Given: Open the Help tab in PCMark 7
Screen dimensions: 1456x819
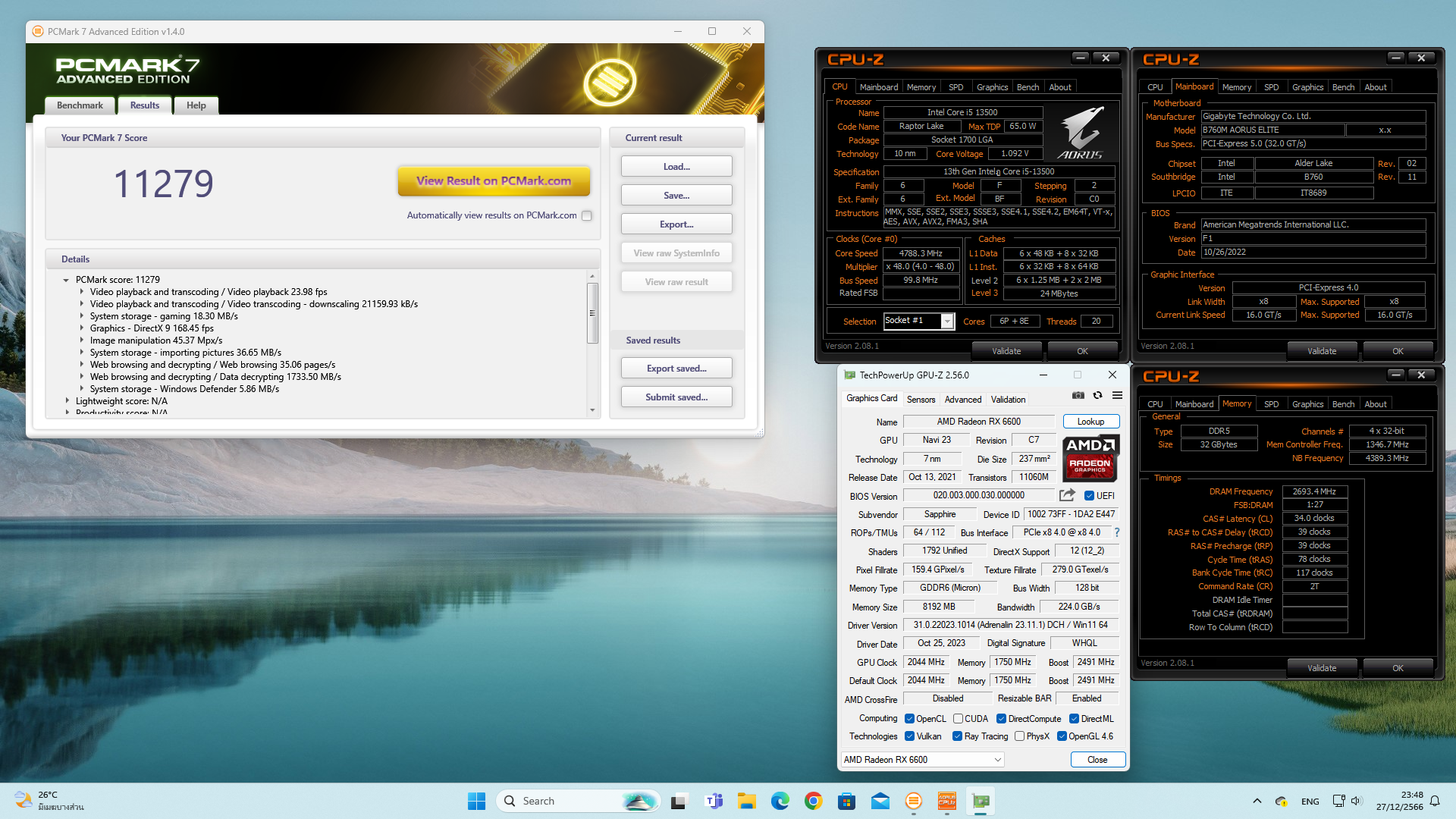Looking at the screenshot, I should (196, 105).
